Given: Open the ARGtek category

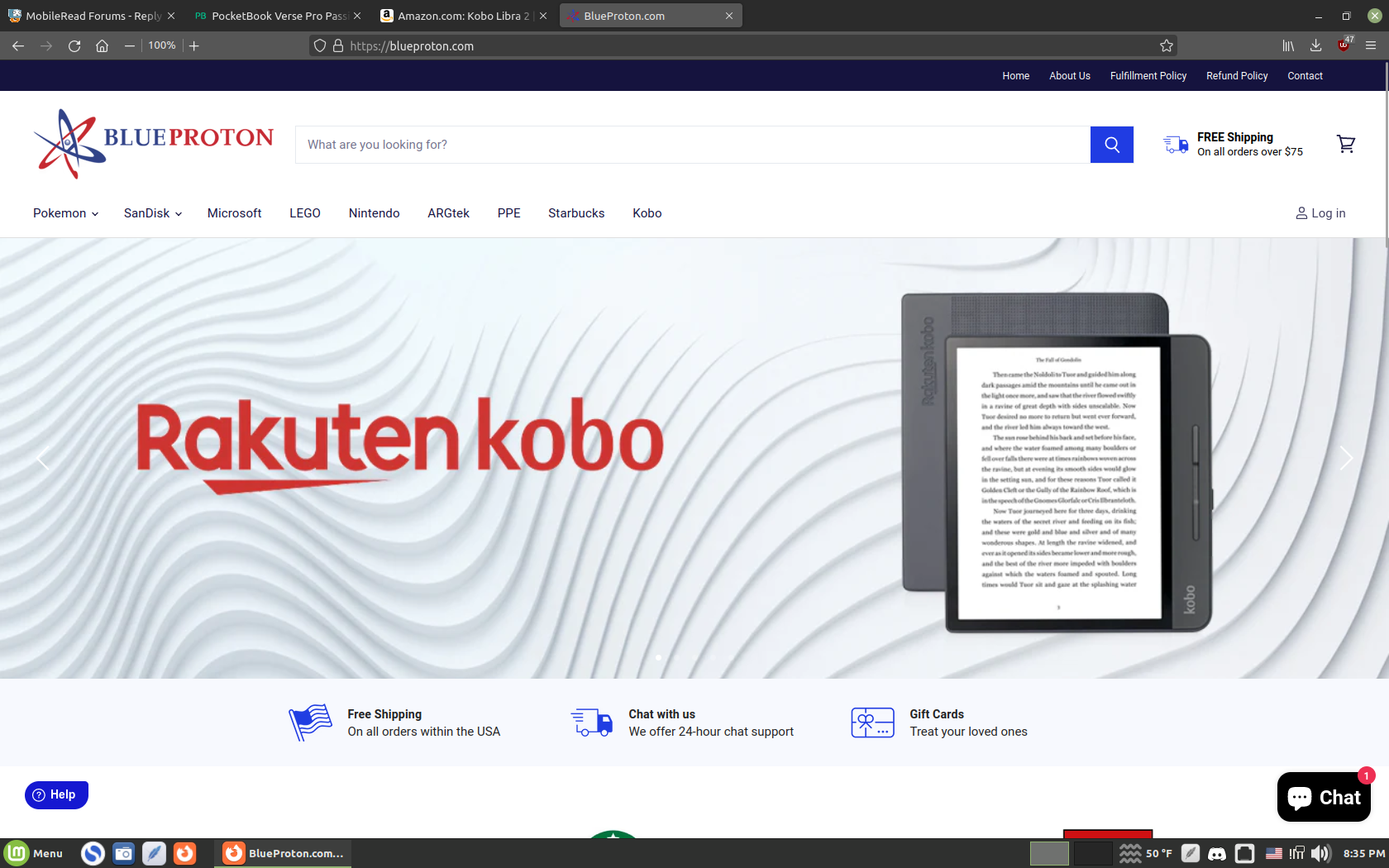Looking at the screenshot, I should [x=448, y=213].
